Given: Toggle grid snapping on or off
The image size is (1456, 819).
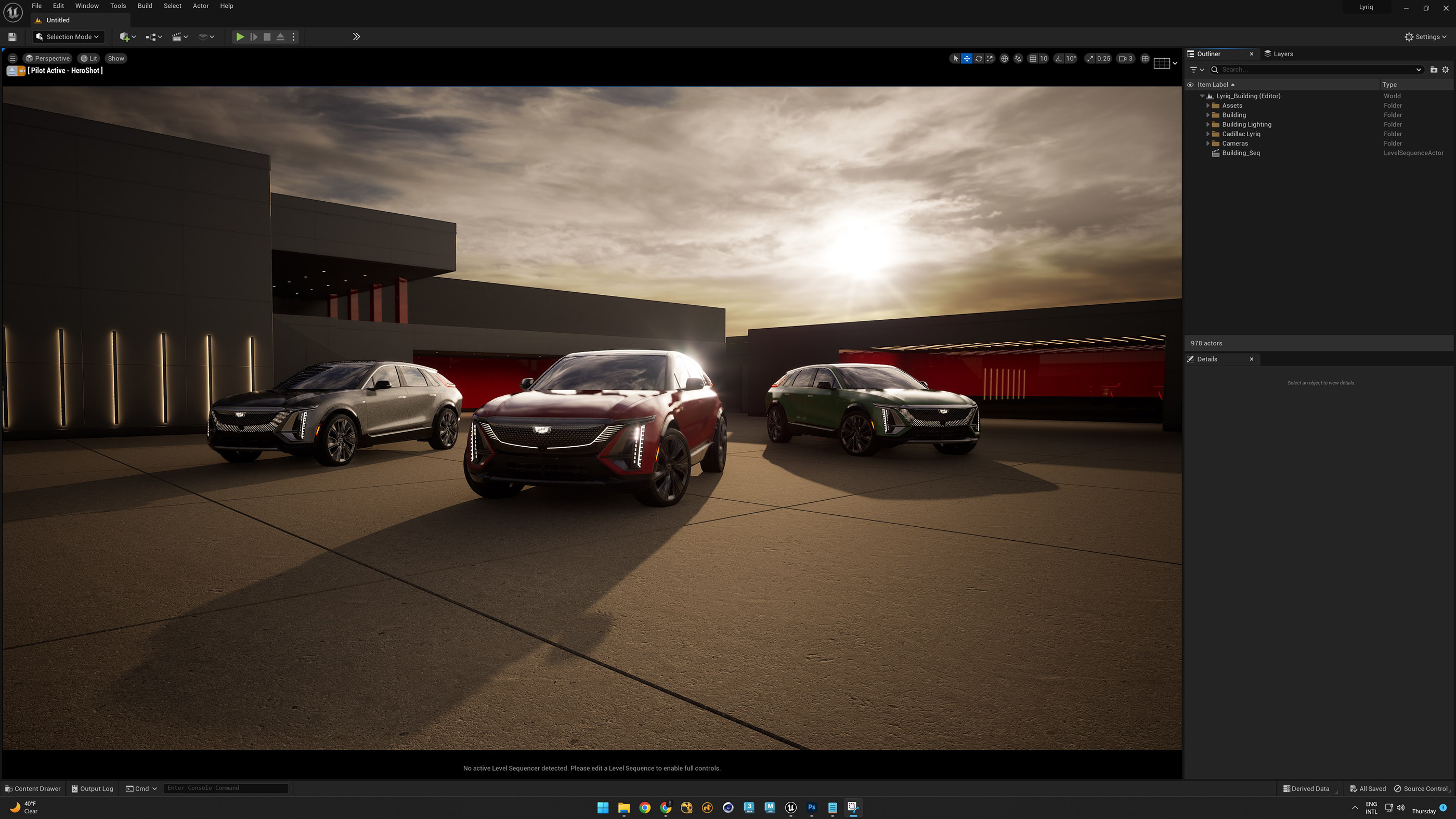Looking at the screenshot, I should click(1033, 58).
